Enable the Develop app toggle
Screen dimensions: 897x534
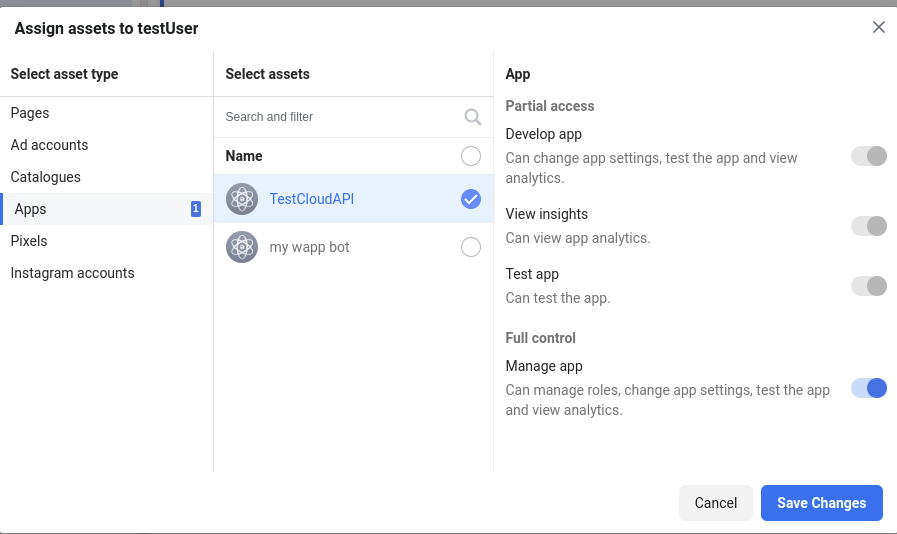(x=868, y=156)
